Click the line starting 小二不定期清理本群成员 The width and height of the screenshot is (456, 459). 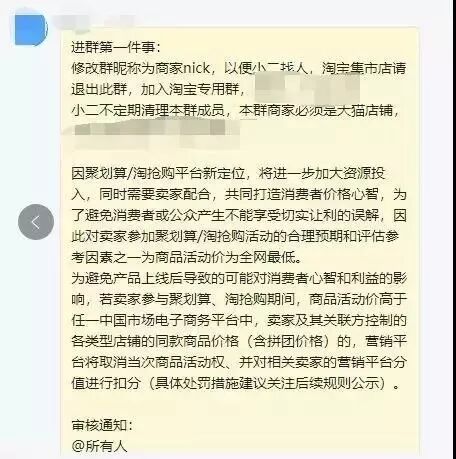[236, 110]
